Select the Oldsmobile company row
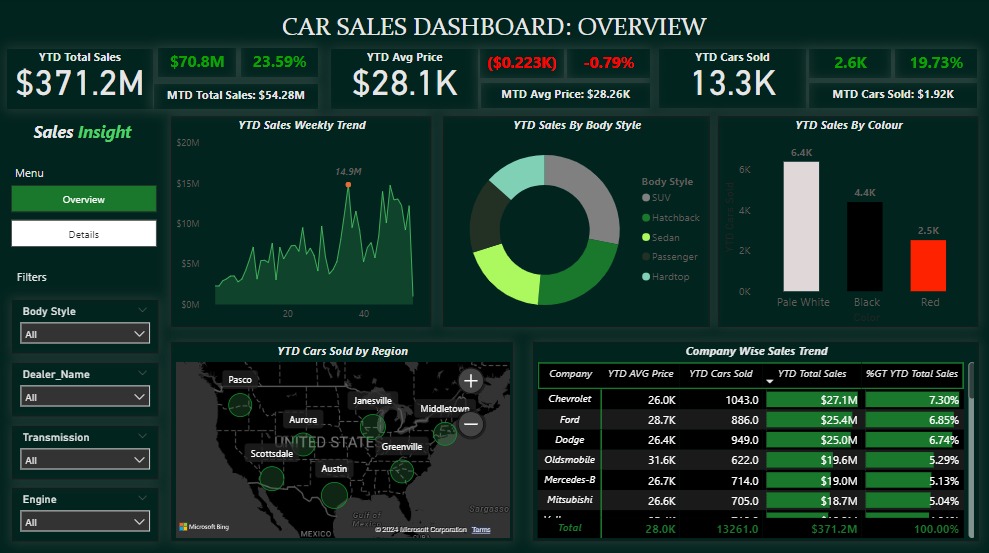The height and width of the screenshot is (553, 989). pos(751,460)
